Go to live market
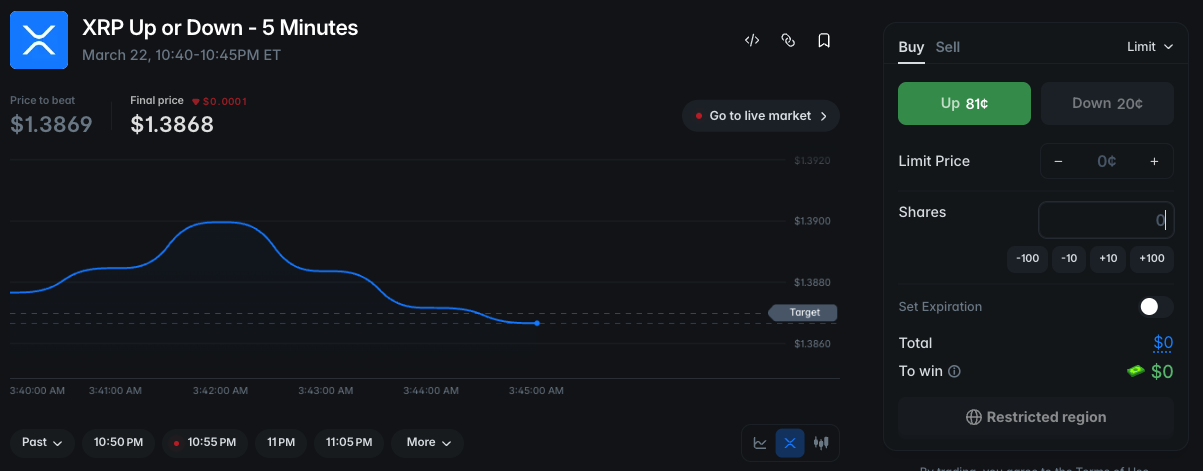 click(x=760, y=116)
